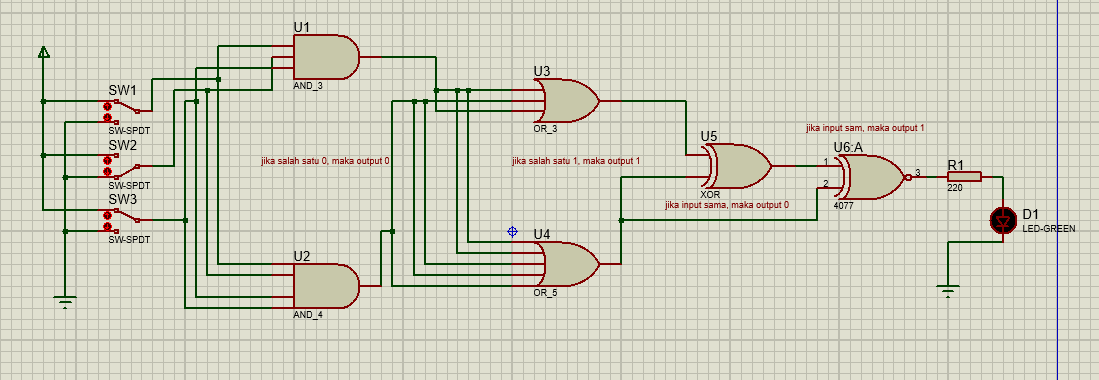Click the "SW2" reference label
1099x380 pixels.
coord(123,145)
